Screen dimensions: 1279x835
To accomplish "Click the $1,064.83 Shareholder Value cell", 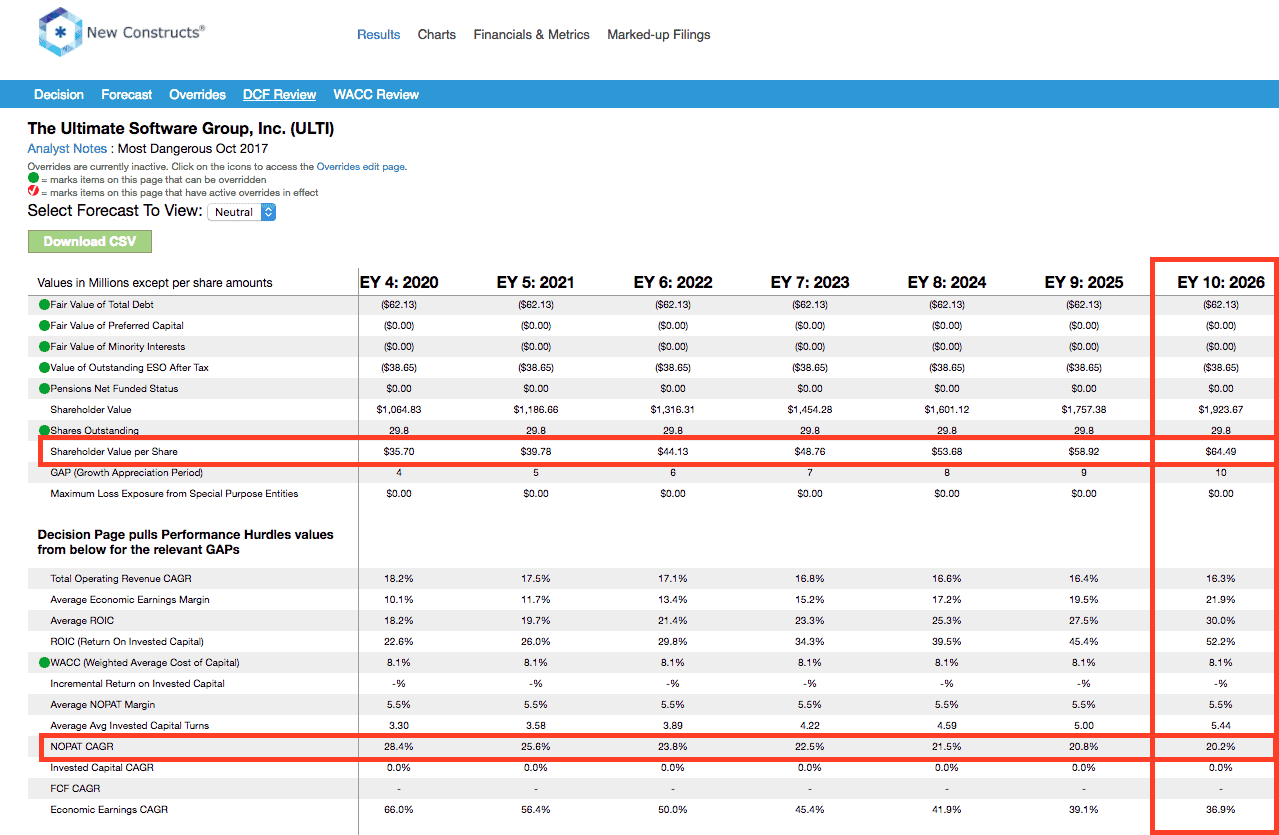I will (399, 409).
